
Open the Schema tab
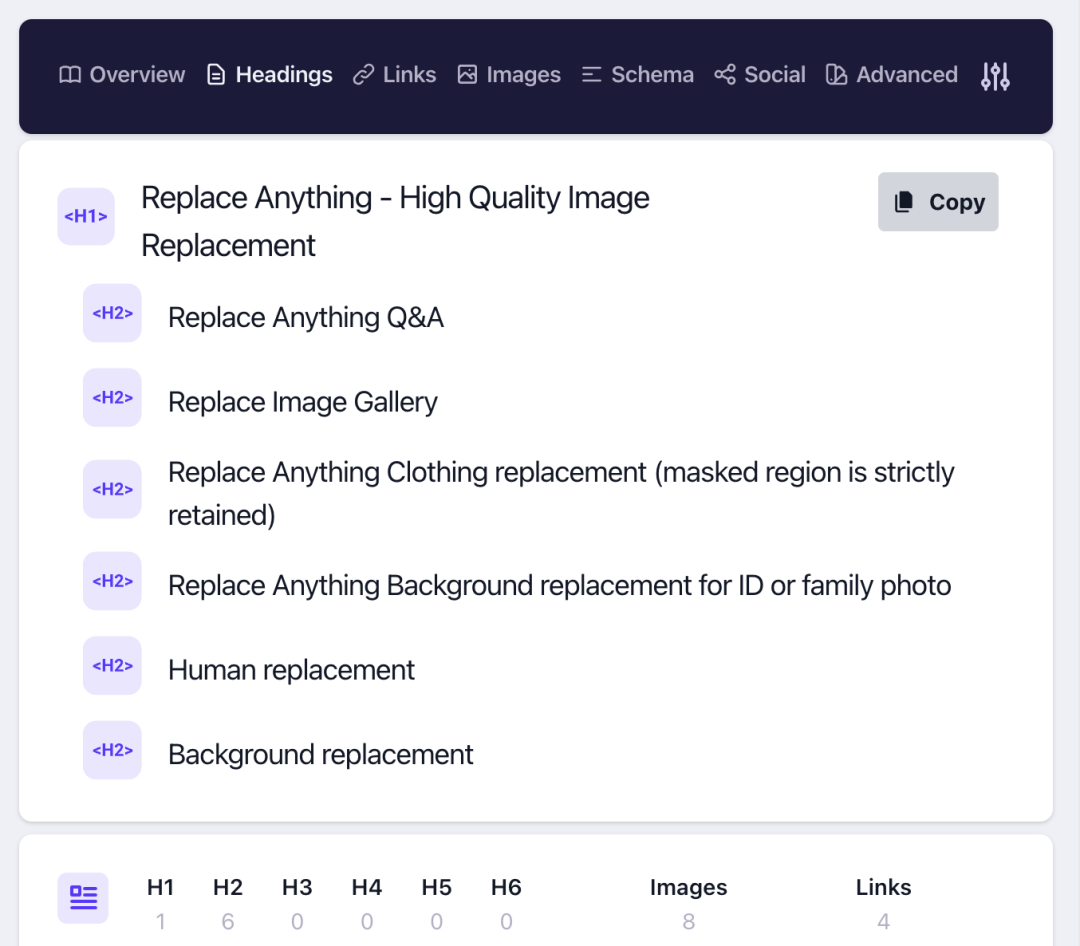[x=638, y=74]
